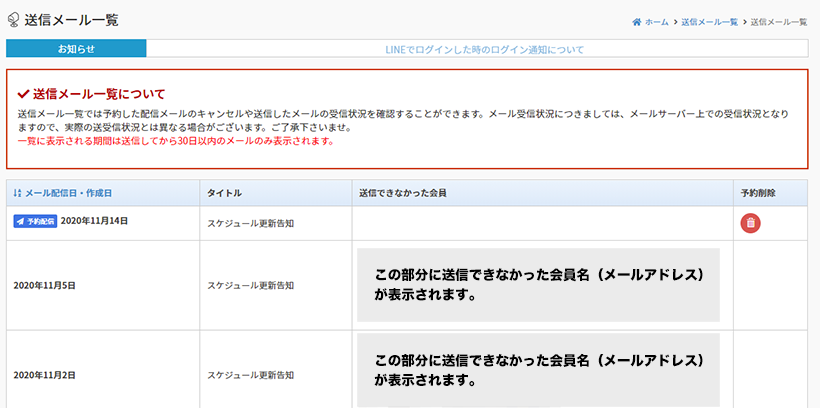Sort by メール配信日・作成日 column header
This screenshot has width=820, height=408.
[68, 192]
